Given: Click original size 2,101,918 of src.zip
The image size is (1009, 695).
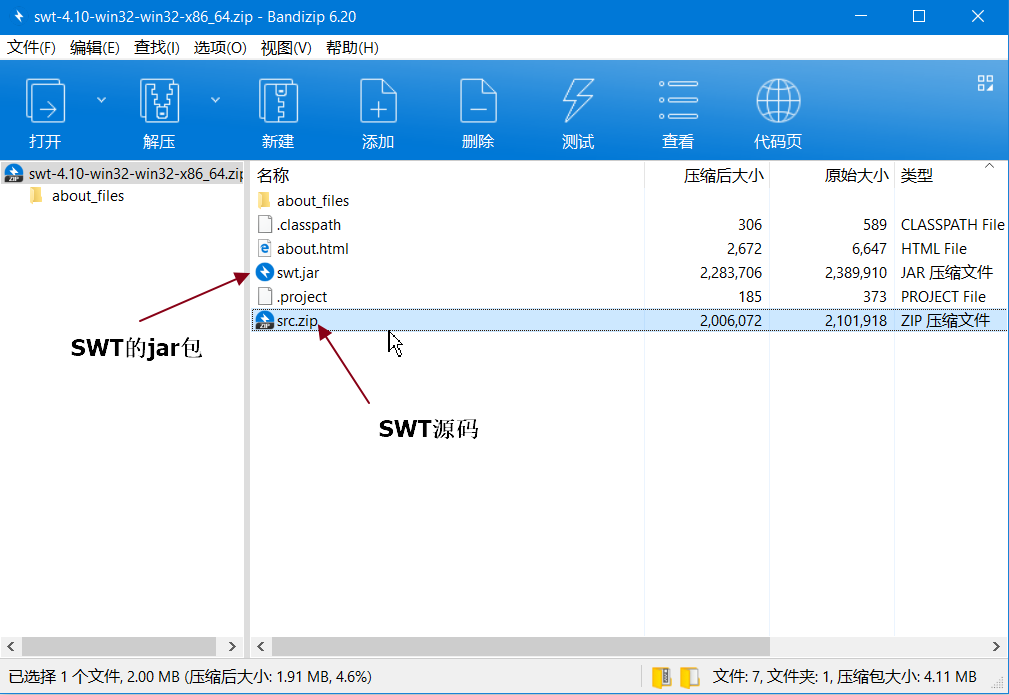Looking at the screenshot, I should pyautogui.click(x=856, y=320).
